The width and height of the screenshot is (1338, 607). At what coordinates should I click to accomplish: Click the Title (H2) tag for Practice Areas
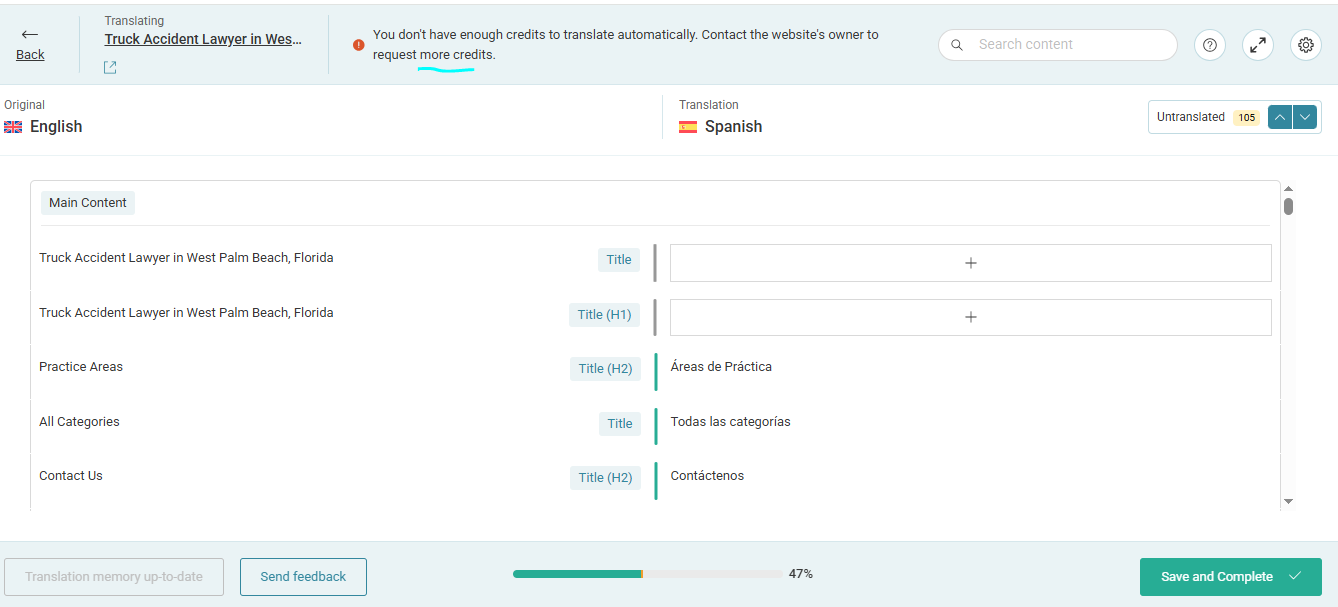(x=605, y=369)
